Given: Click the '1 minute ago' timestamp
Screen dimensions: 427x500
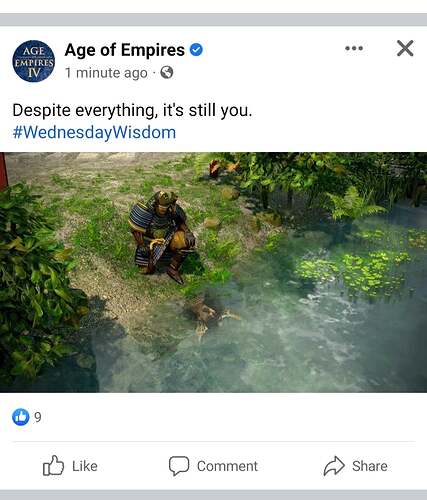Looking at the screenshot, I should (106, 73).
